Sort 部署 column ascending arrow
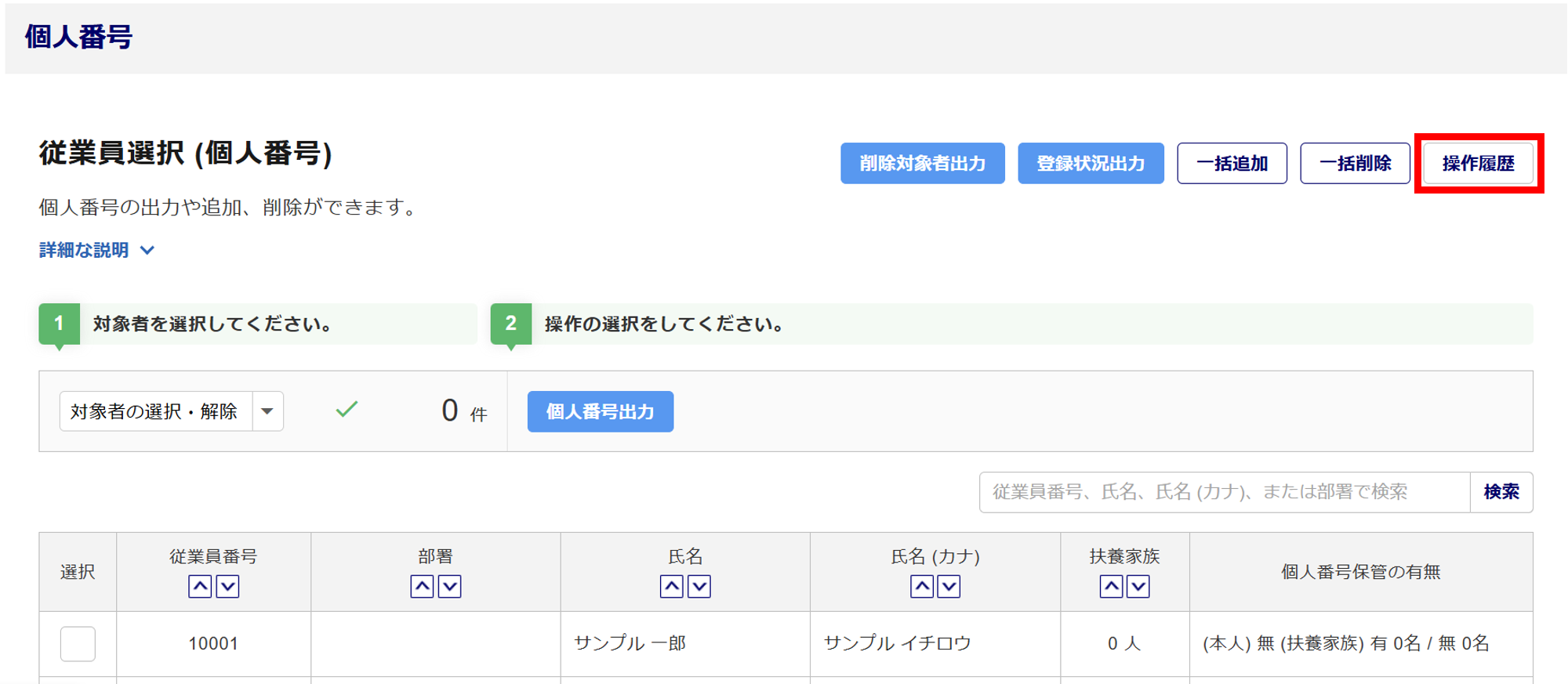The width and height of the screenshot is (1568, 684). coord(422,586)
